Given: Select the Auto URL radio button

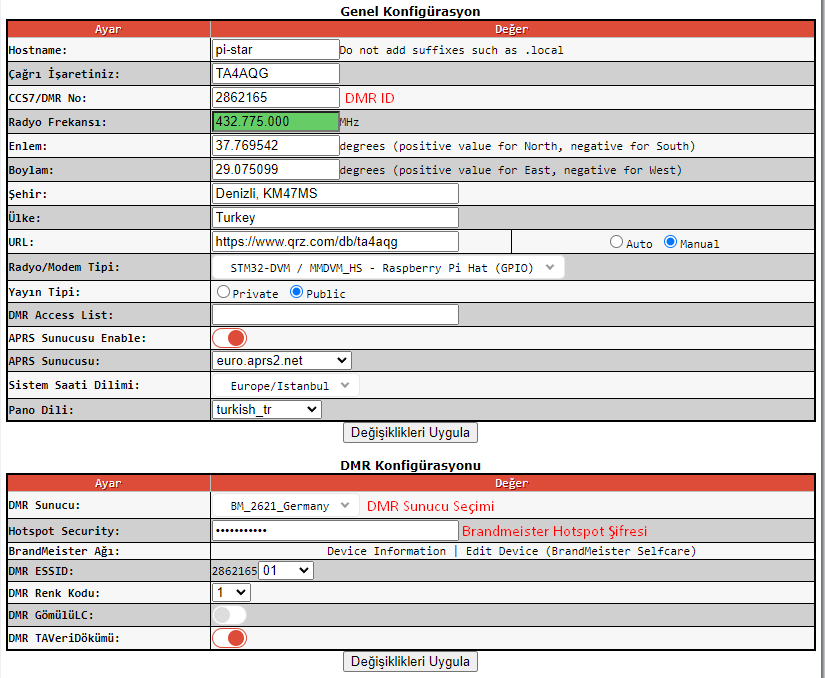Looking at the screenshot, I should (x=617, y=242).
